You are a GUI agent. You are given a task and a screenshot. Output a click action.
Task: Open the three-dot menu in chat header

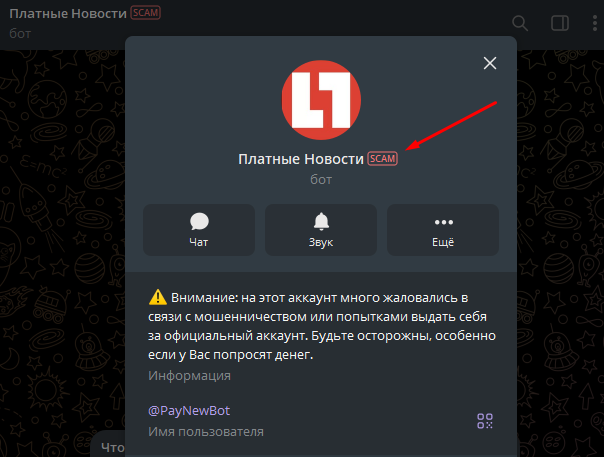(595, 23)
